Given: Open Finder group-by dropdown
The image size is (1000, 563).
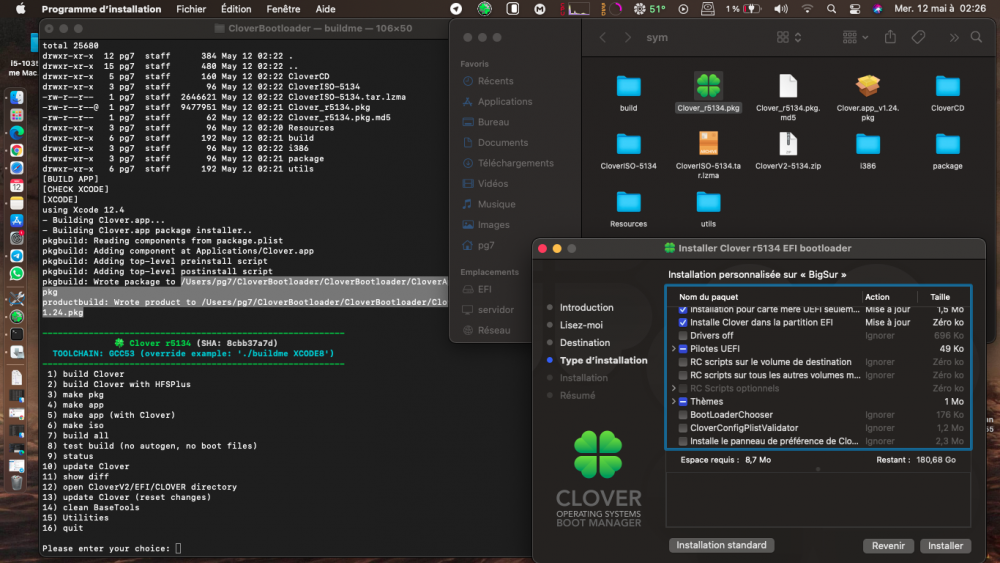Looking at the screenshot, I should tap(855, 38).
